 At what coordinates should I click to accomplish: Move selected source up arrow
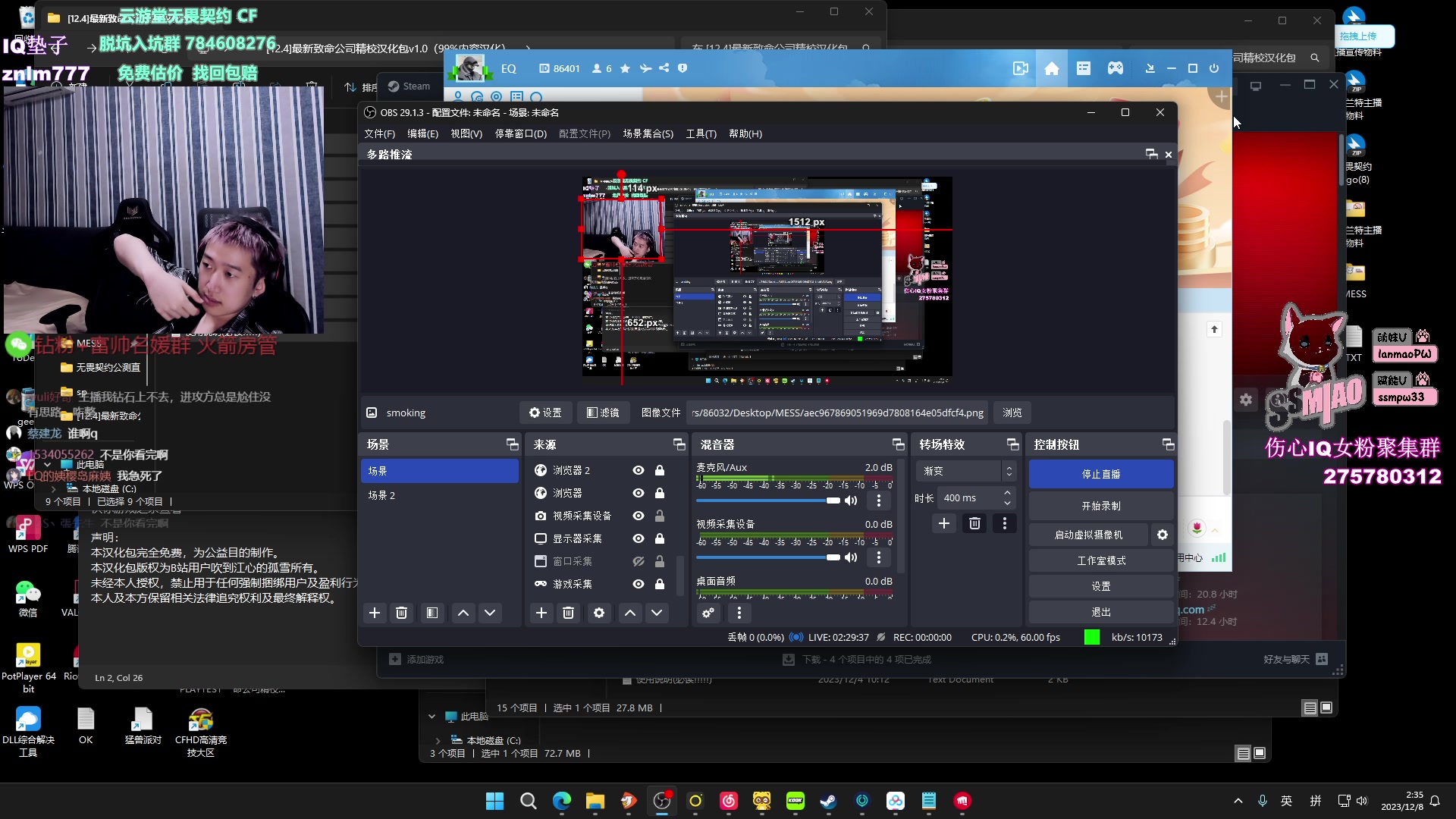[630, 613]
